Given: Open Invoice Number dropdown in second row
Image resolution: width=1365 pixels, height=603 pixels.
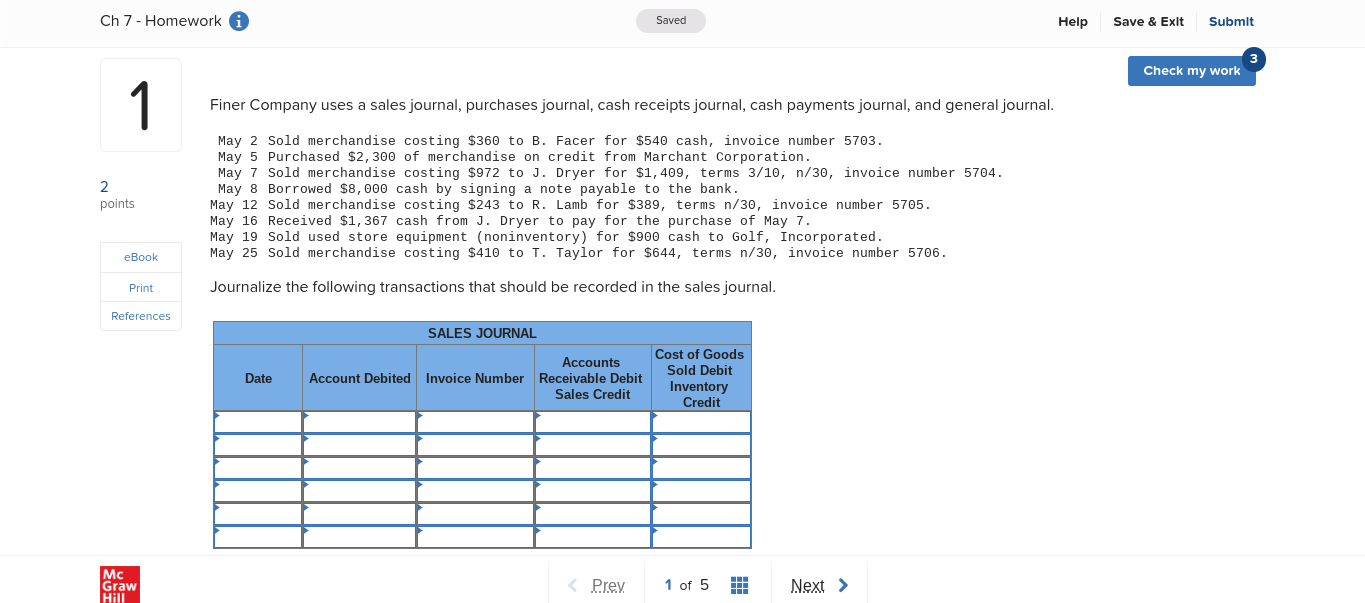Looking at the screenshot, I should [475, 444].
